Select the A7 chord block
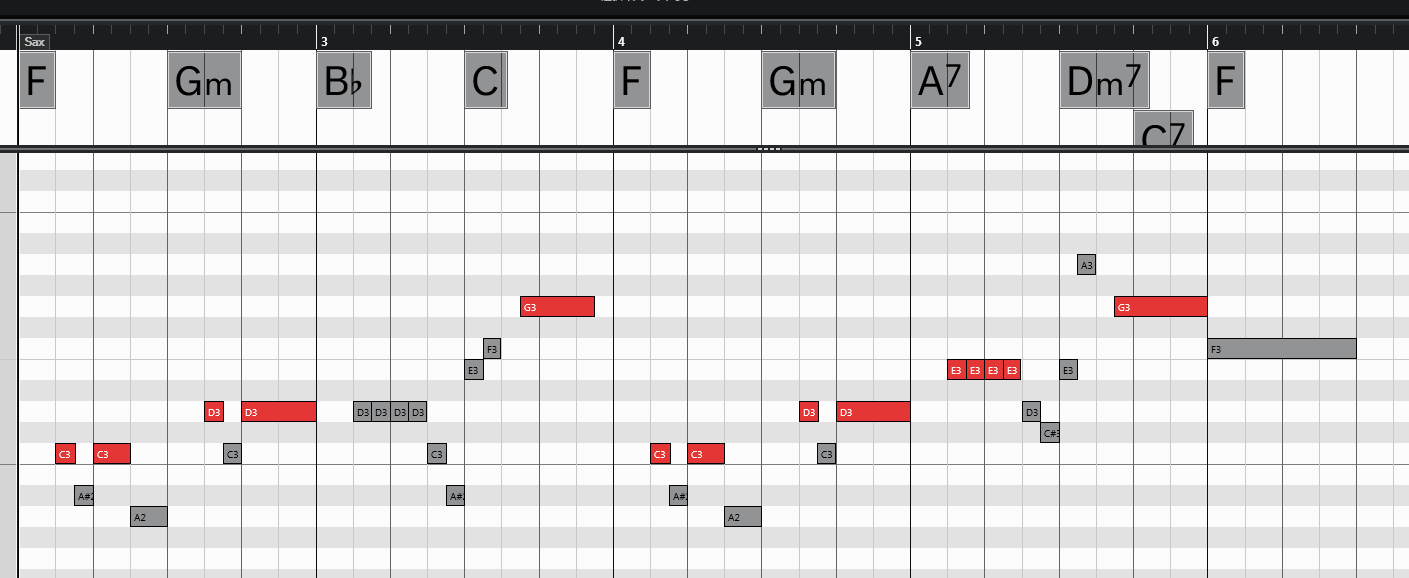Image resolution: width=1409 pixels, height=578 pixels. (940, 80)
